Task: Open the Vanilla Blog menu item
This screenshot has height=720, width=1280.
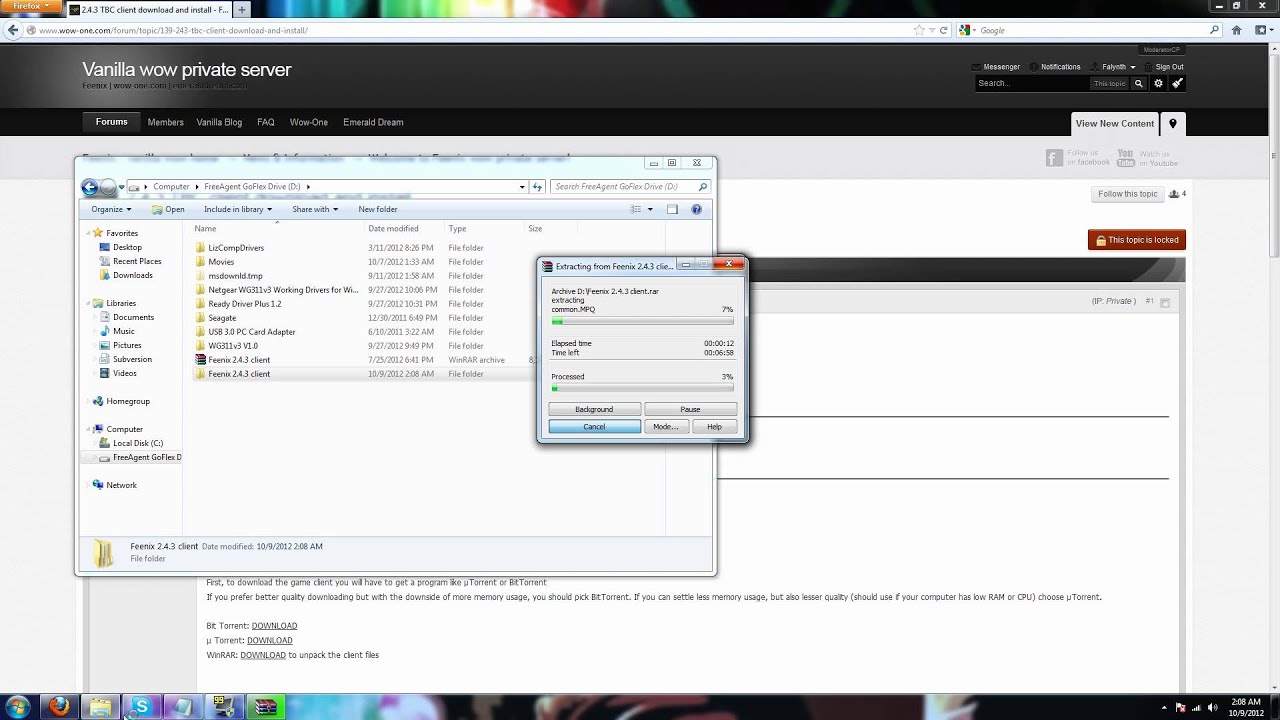Action: pos(219,122)
